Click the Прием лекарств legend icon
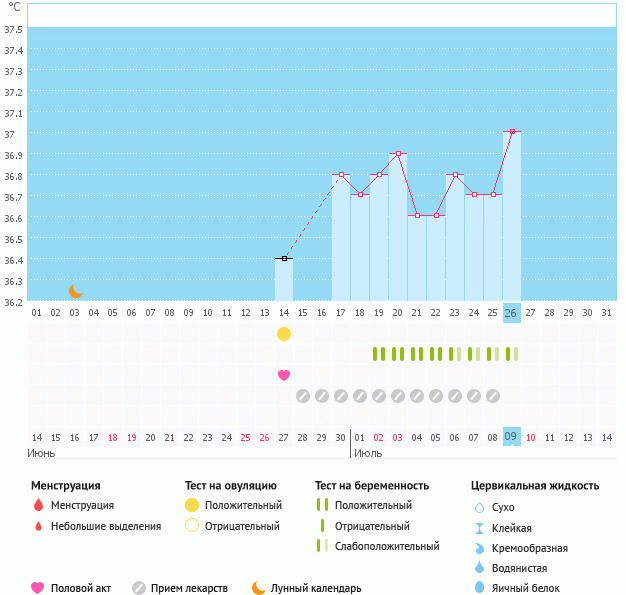Viewport: 626px width, 595px height. [x=139, y=588]
